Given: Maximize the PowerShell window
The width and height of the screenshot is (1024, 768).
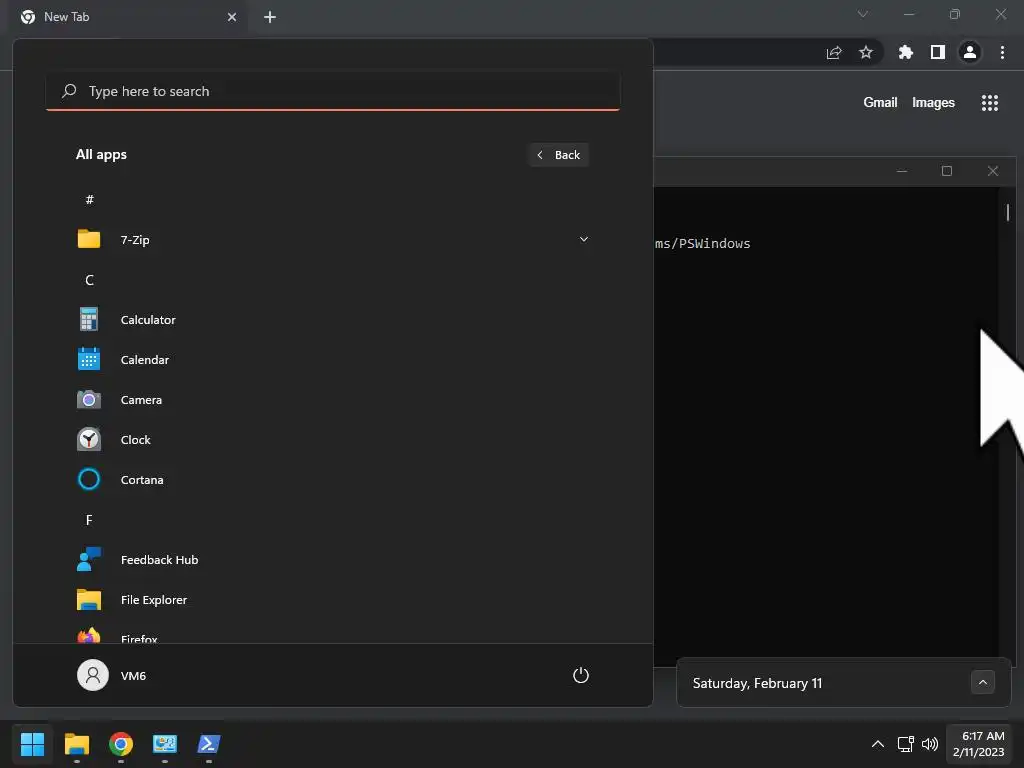Looking at the screenshot, I should pos(947,171).
